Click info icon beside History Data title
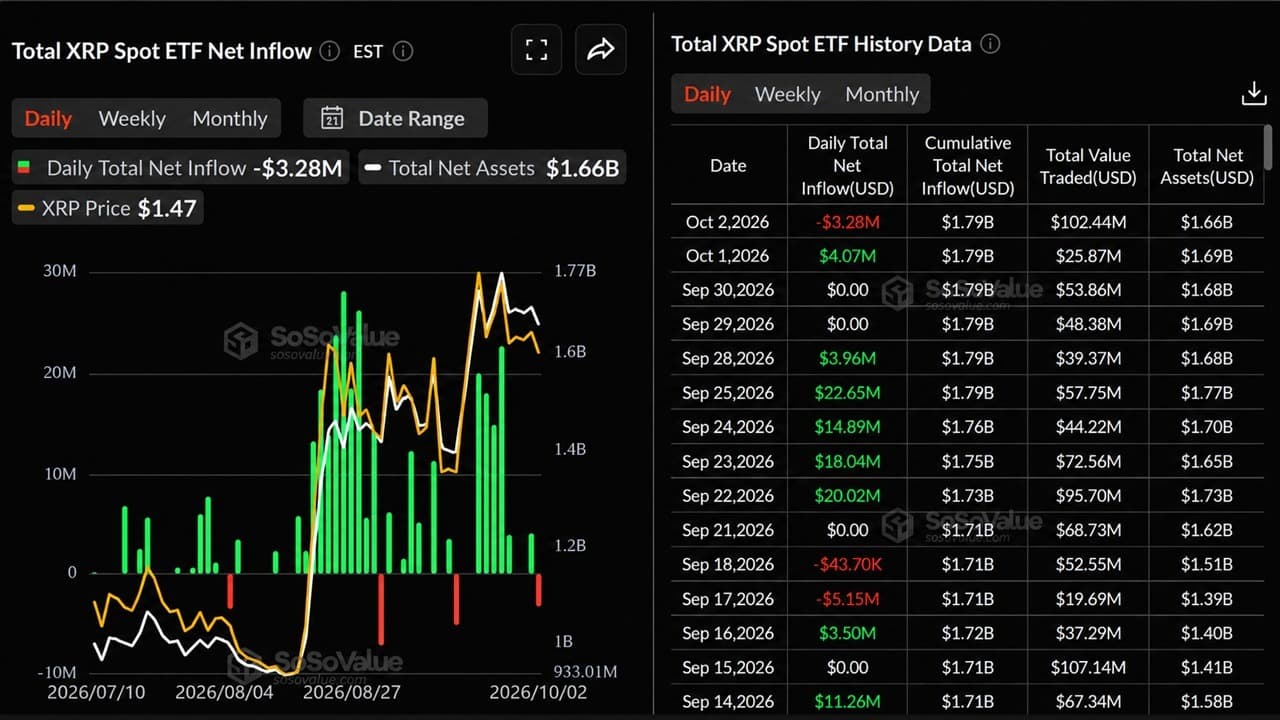Screen dimensions: 1280x720 click(990, 44)
